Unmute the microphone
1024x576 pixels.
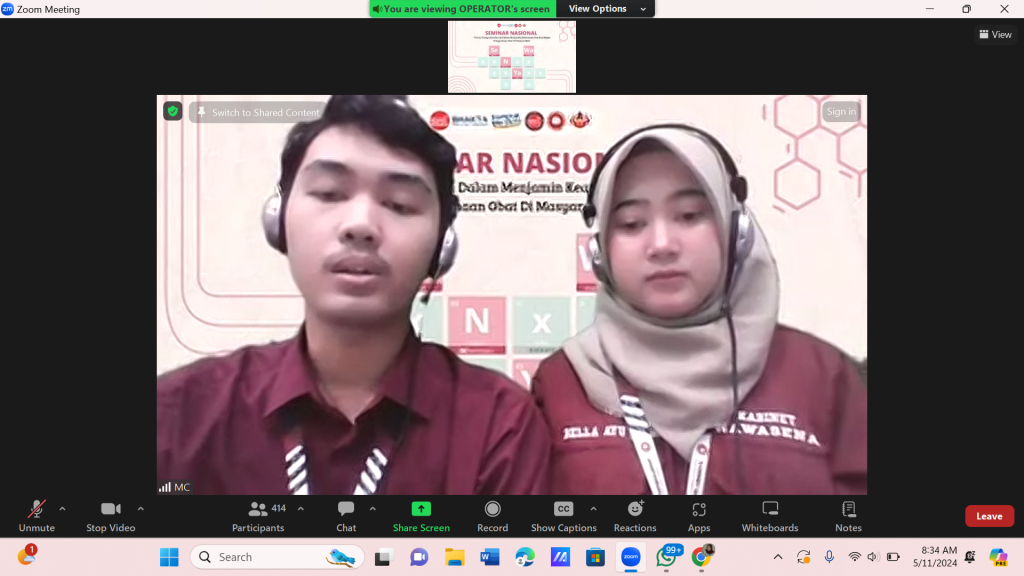click(36, 510)
